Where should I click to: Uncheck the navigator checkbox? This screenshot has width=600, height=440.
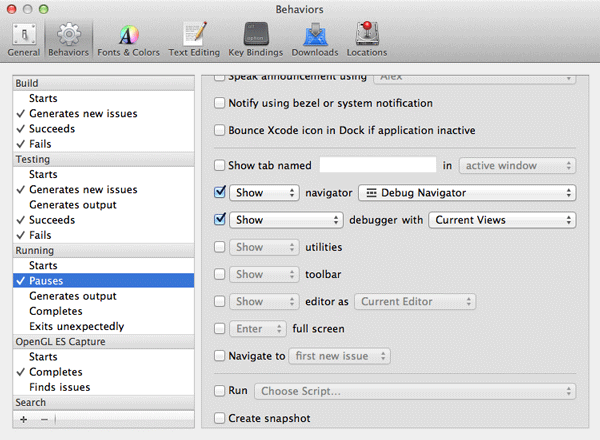220,192
